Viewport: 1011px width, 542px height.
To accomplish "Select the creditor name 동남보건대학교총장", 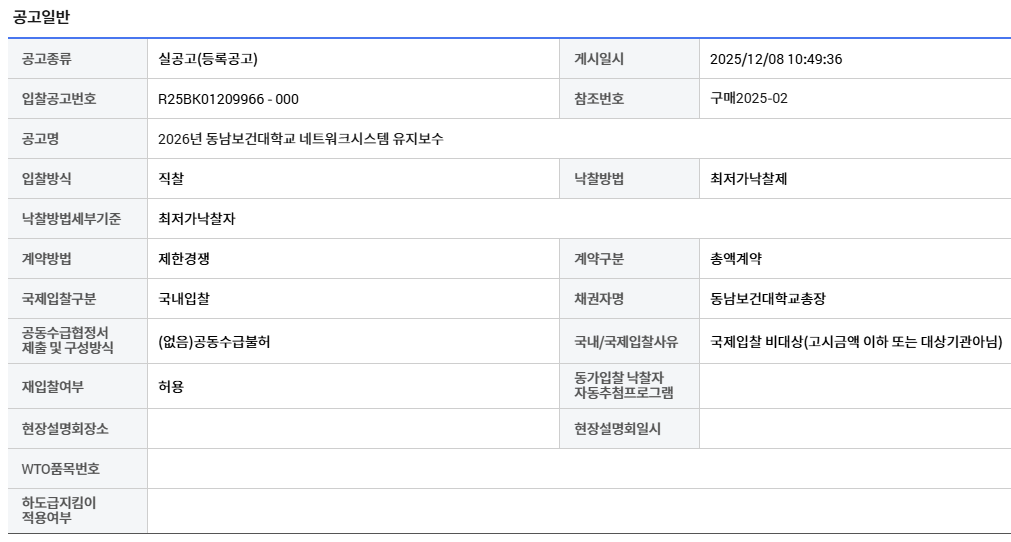I will tap(768, 299).
